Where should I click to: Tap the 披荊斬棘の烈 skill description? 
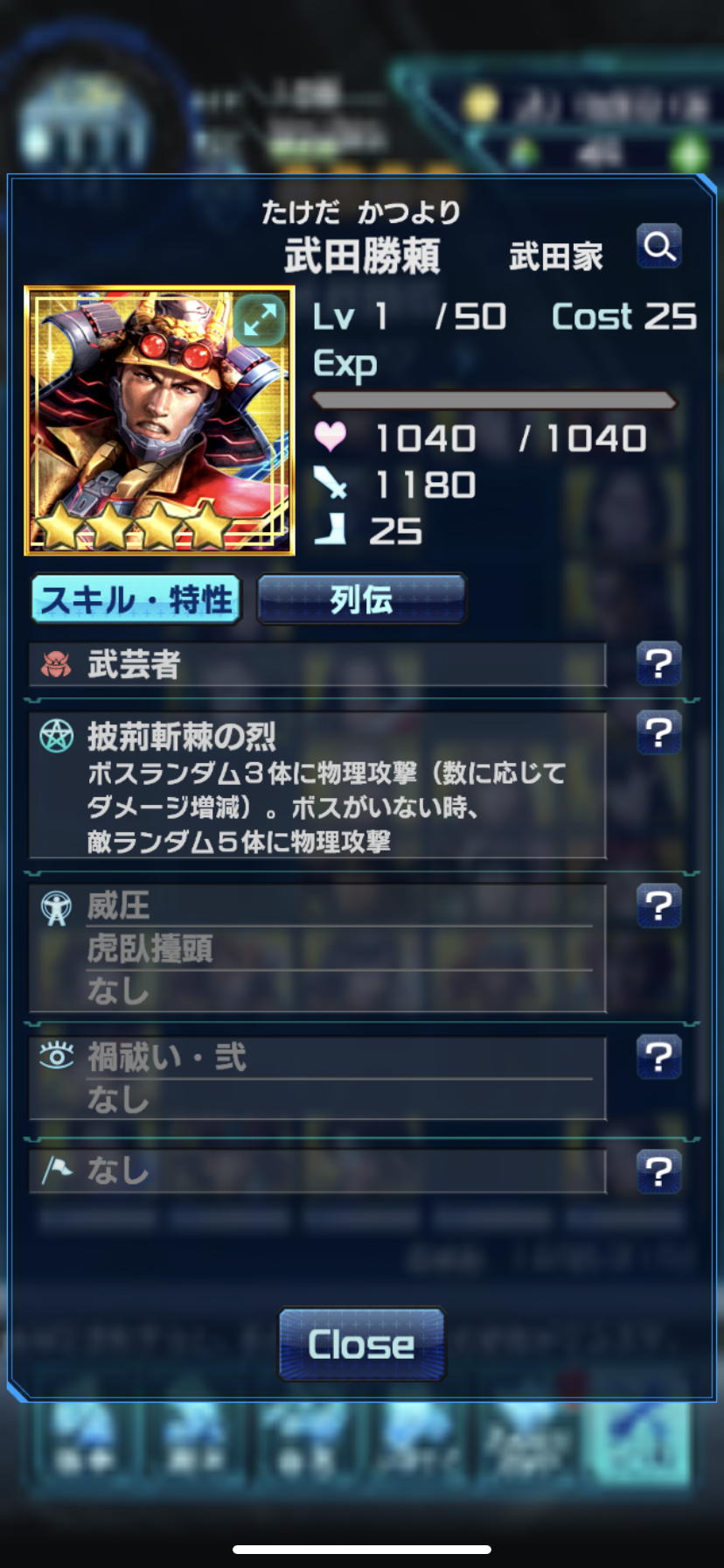click(326, 807)
